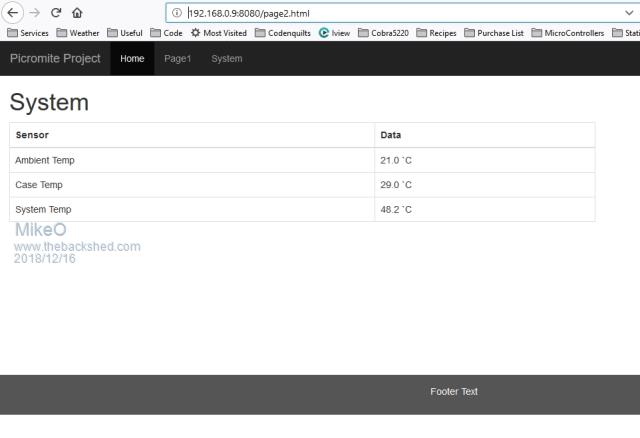Image resolution: width=640 pixels, height=438 pixels.
Task: Reload the page with the refresh icon
Action: tap(56, 12)
